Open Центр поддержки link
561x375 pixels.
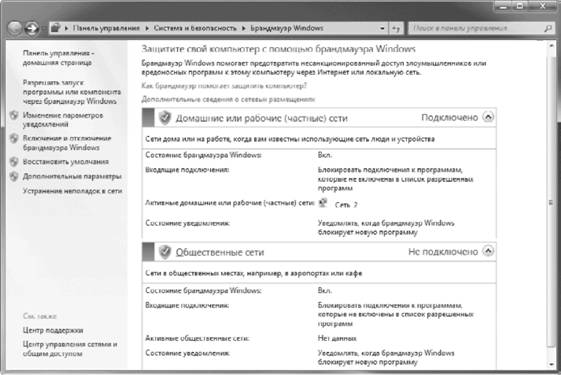[x=53, y=330]
